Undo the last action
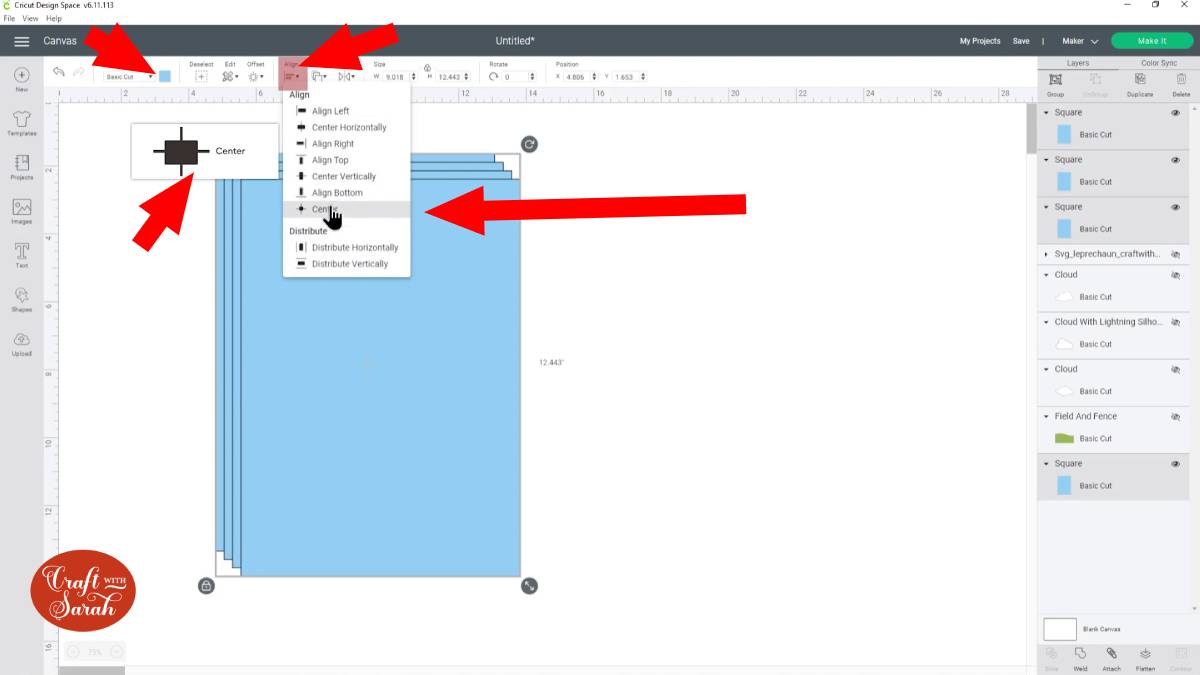The height and width of the screenshot is (675, 1200). 59,74
